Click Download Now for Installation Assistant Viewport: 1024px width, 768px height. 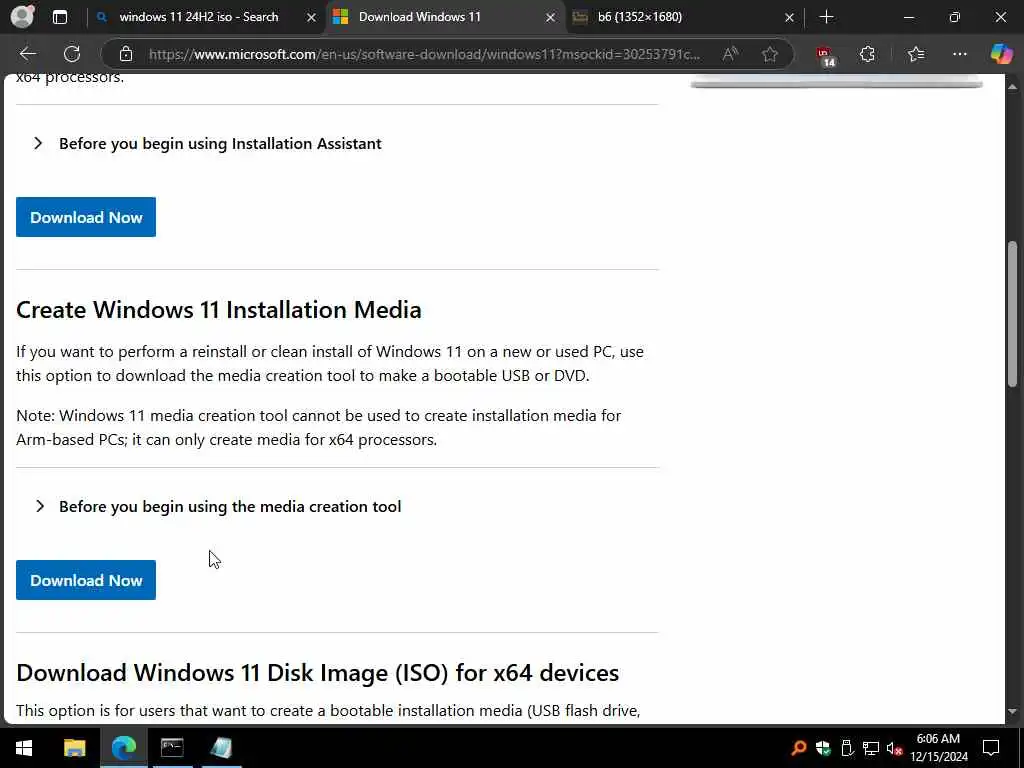(x=86, y=217)
